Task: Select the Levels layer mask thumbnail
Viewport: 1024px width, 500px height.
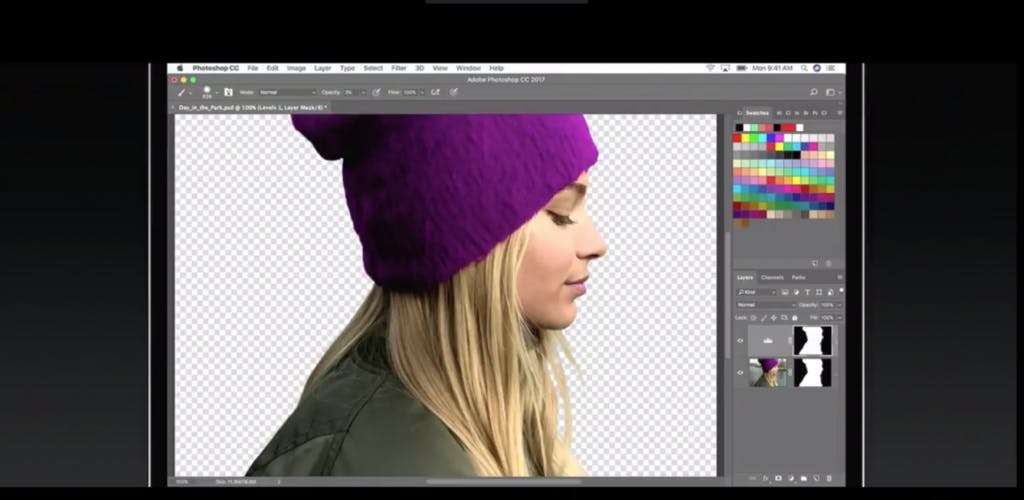Action: (812, 341)
